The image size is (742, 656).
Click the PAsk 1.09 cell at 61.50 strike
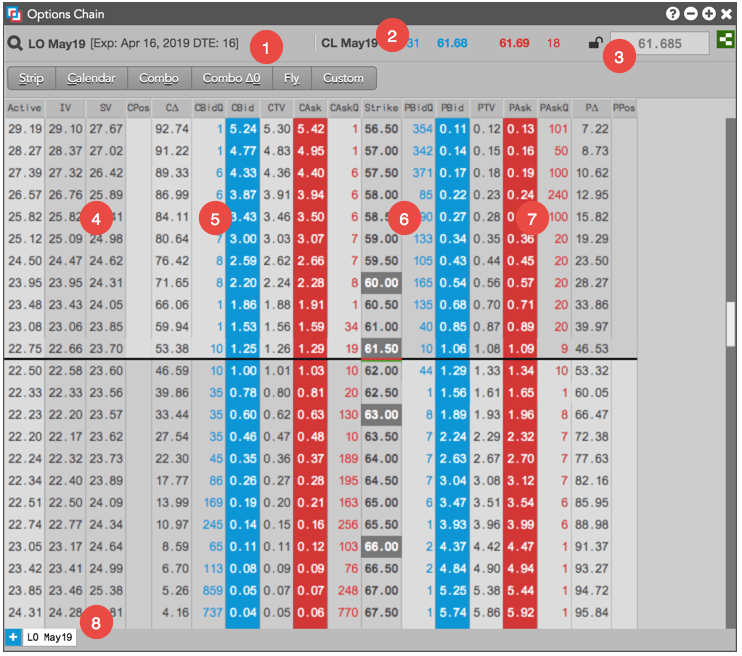(x=520, y=349)
